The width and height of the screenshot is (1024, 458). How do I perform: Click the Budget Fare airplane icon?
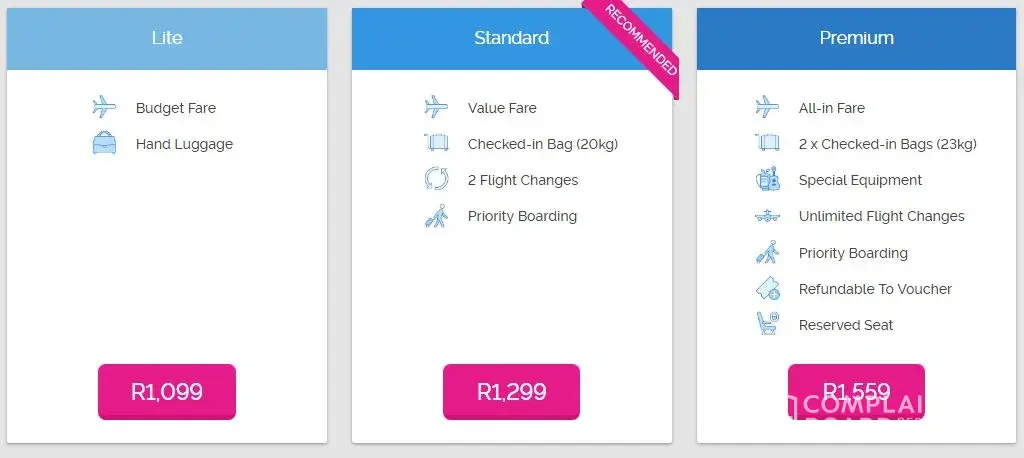(104, 107)
